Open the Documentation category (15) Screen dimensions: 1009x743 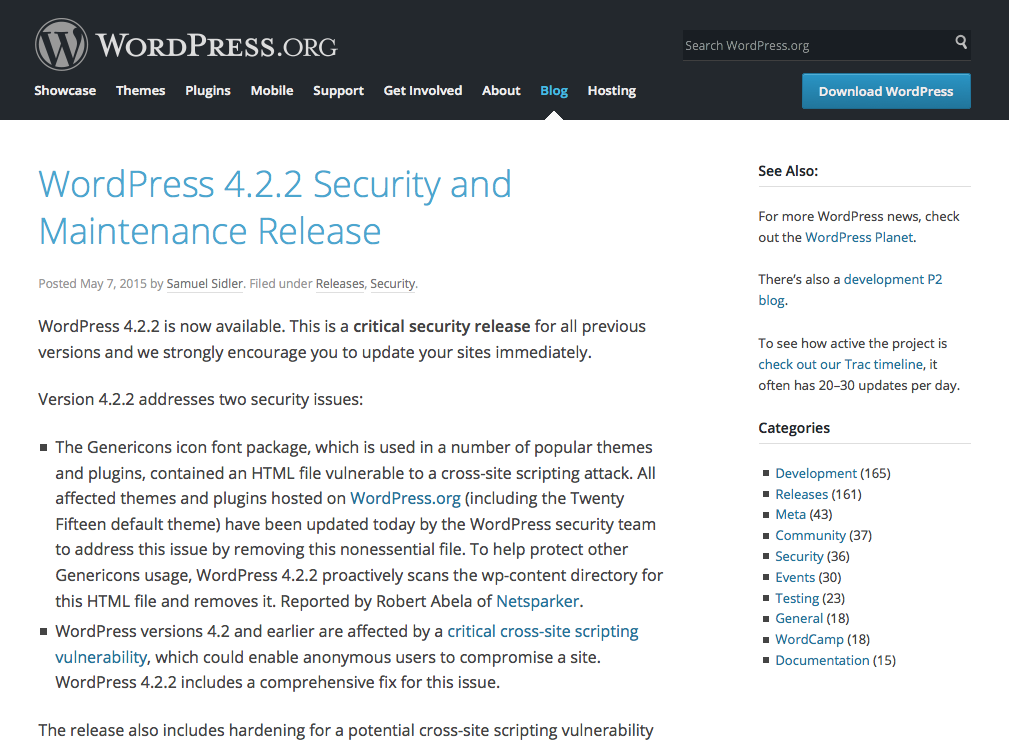click(822, 661)
